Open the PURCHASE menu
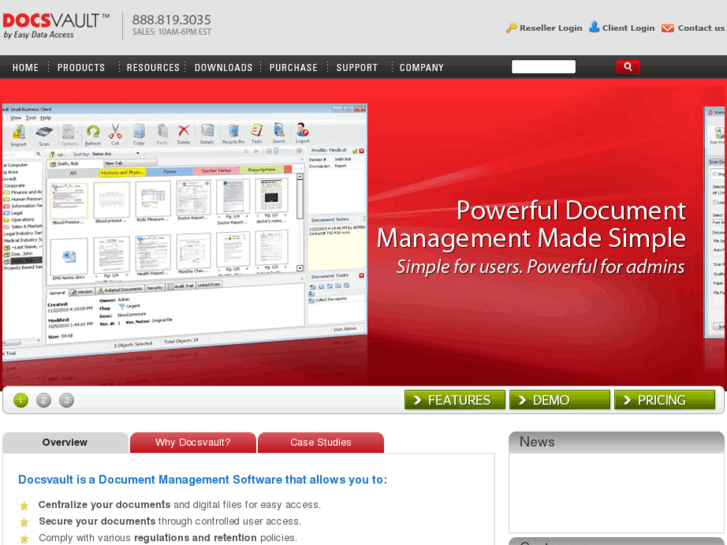Screen dimensions: 727x545 [293, 67]
